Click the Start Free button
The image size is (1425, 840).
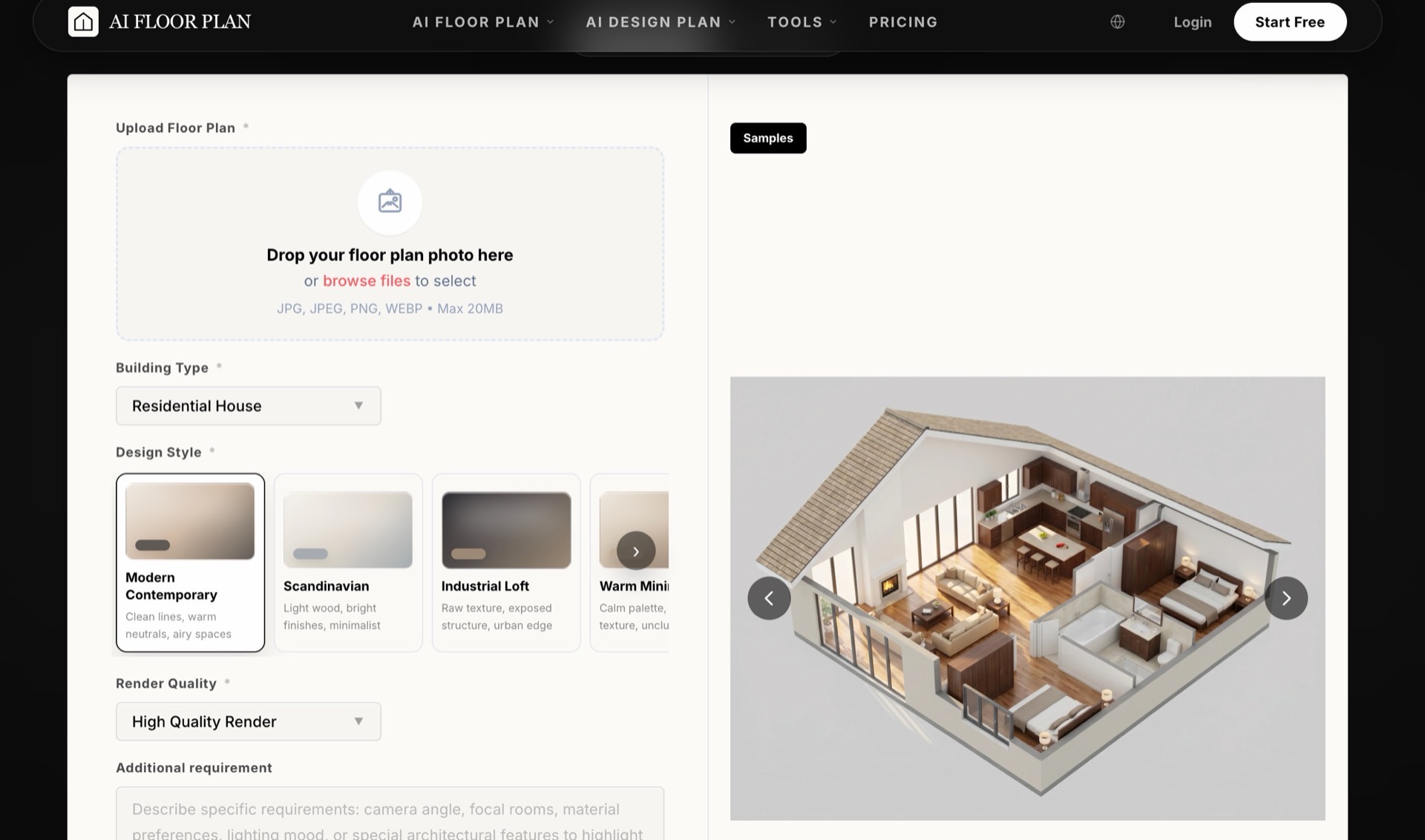pos(1290,22)
